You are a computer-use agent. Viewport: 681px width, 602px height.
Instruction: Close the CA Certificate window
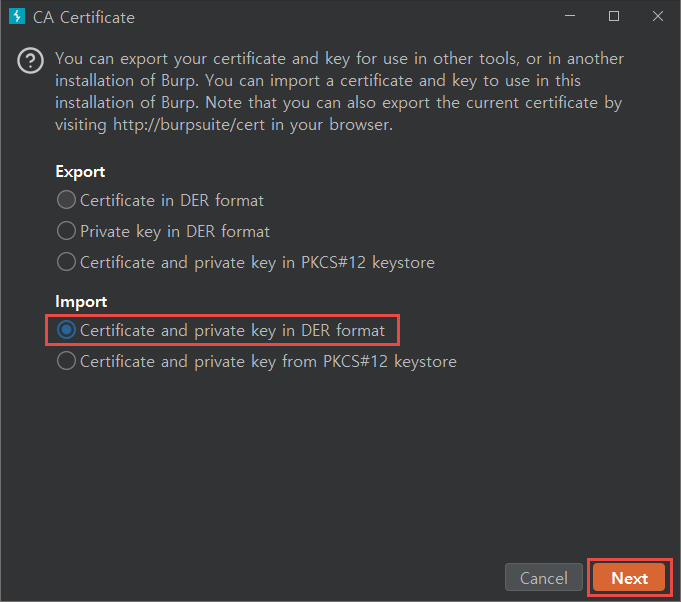coord(658,16)
